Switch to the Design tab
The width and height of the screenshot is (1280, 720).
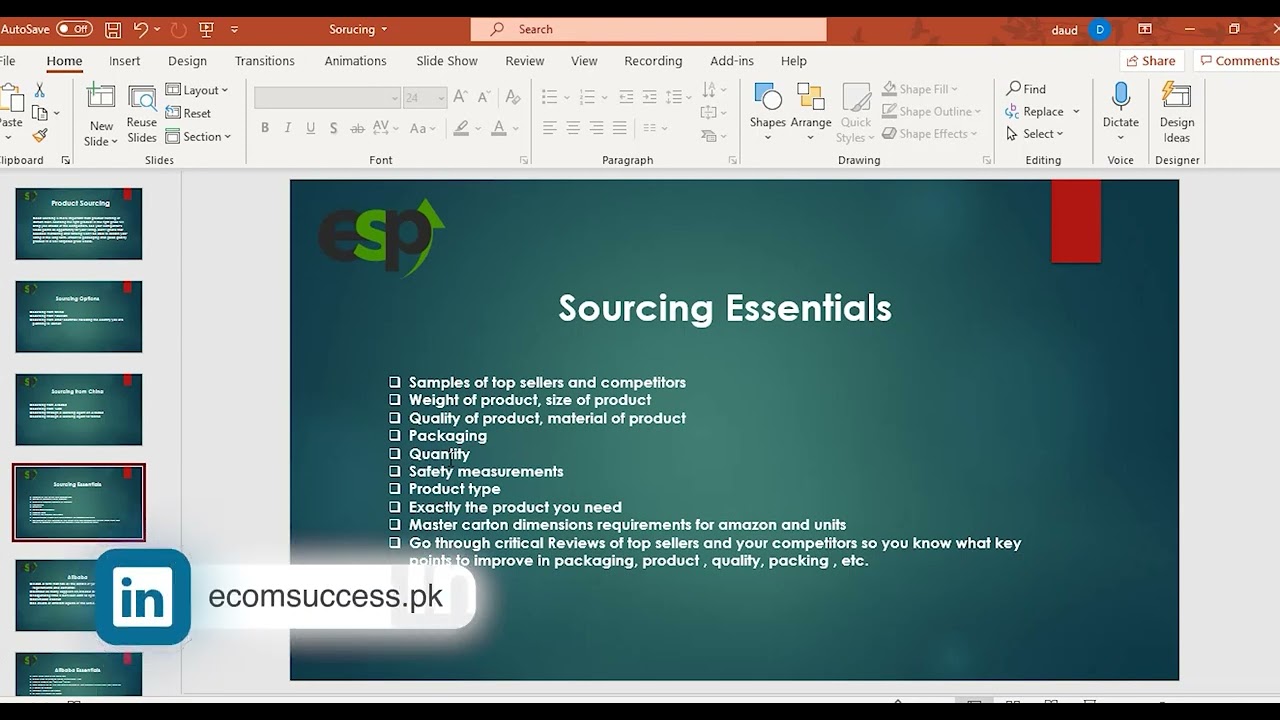pyautogui.click(x=187, y=61)
